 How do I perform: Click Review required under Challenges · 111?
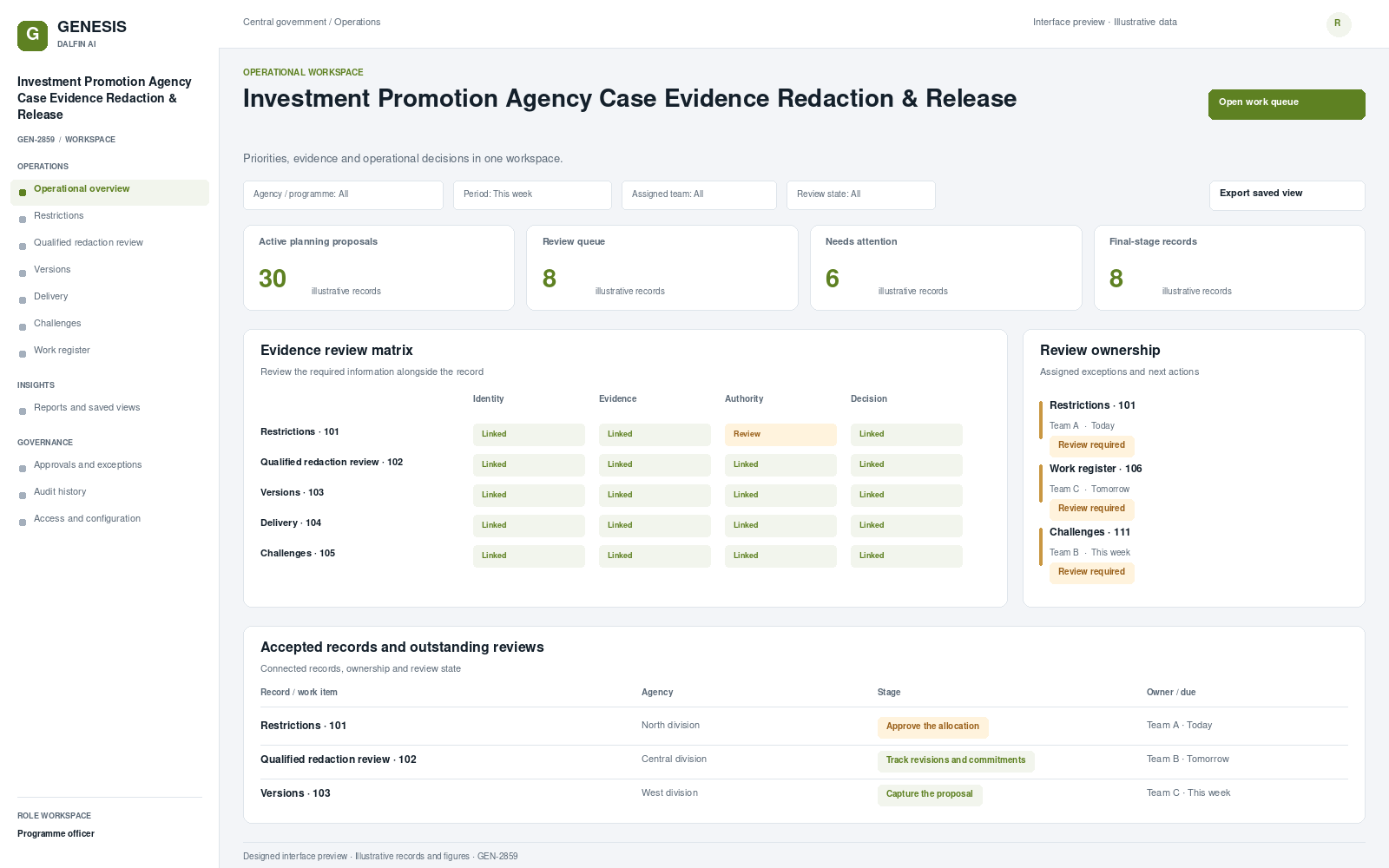1091,573
